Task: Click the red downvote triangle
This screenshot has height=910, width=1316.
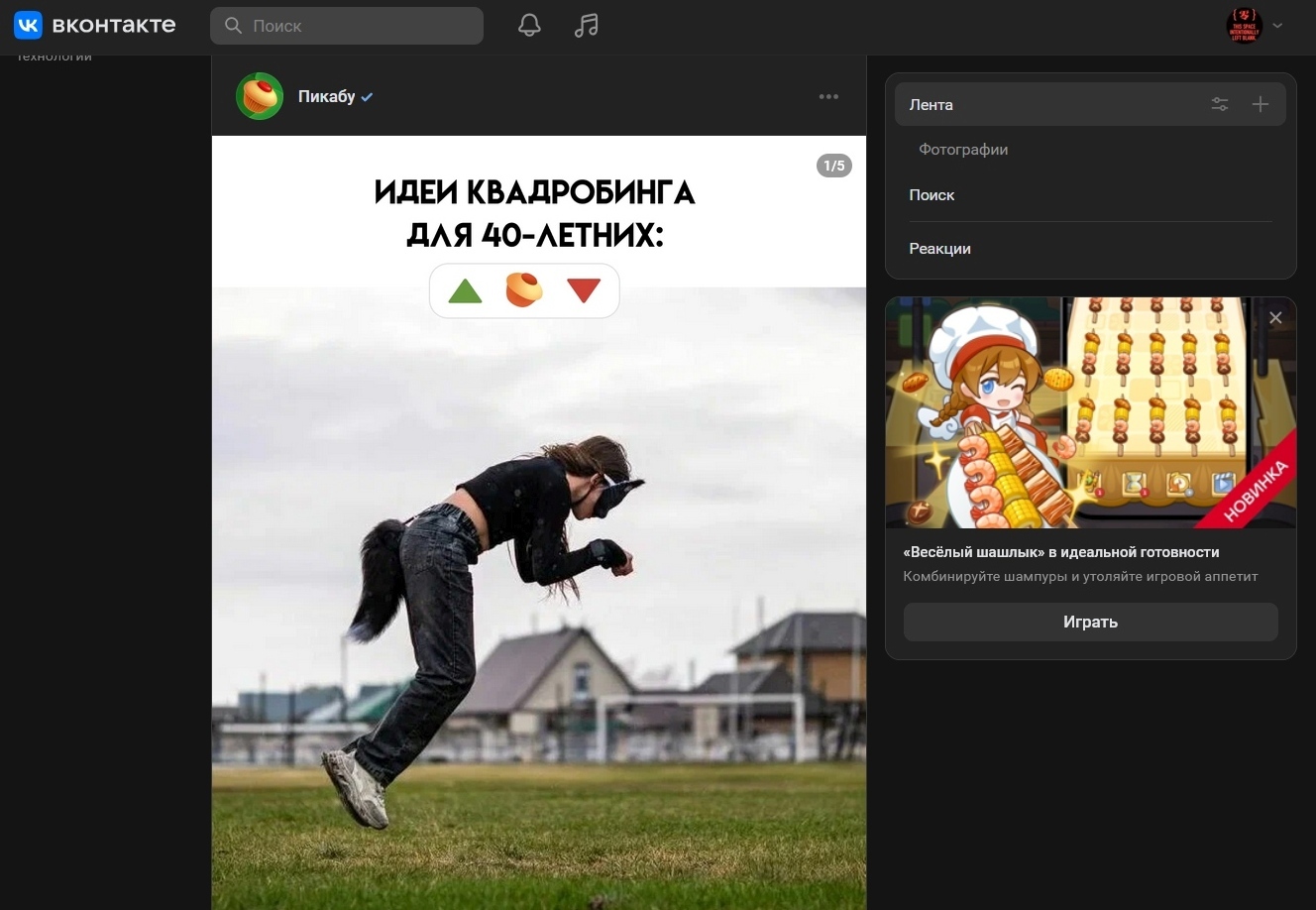Action: [x=584, y=290]
